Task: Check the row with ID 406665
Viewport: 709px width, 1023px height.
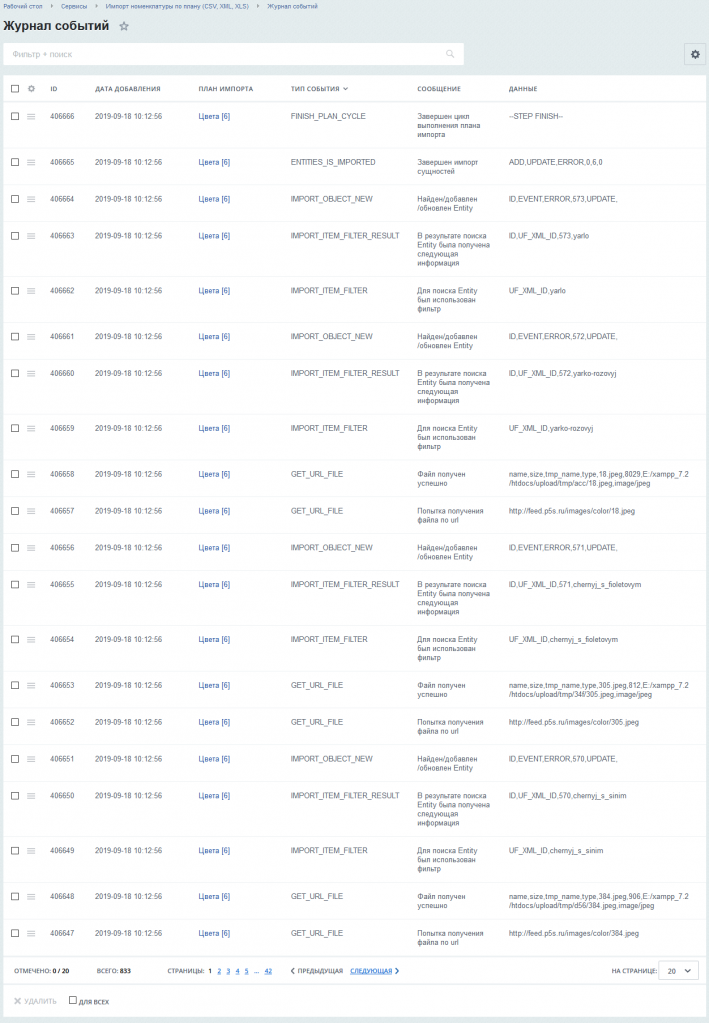Action: click(x=15, y=162)
